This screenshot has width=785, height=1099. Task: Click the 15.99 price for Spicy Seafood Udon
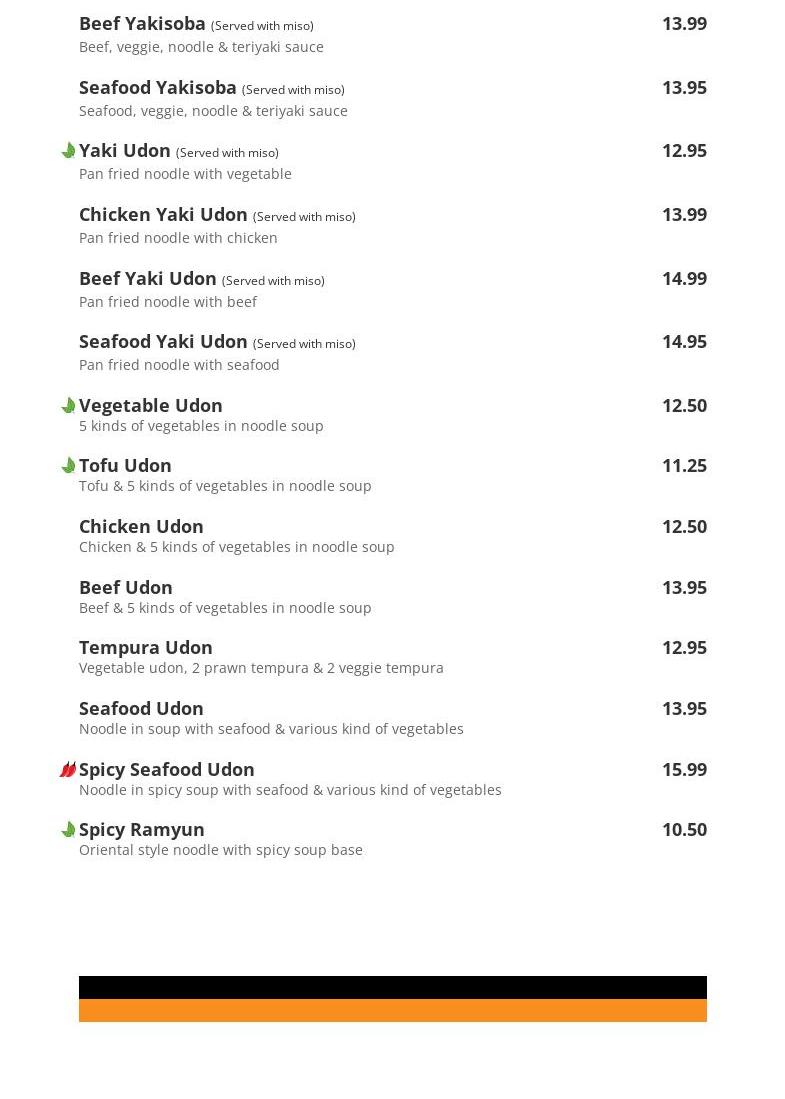pyautogui.click(x=685, y=770)
